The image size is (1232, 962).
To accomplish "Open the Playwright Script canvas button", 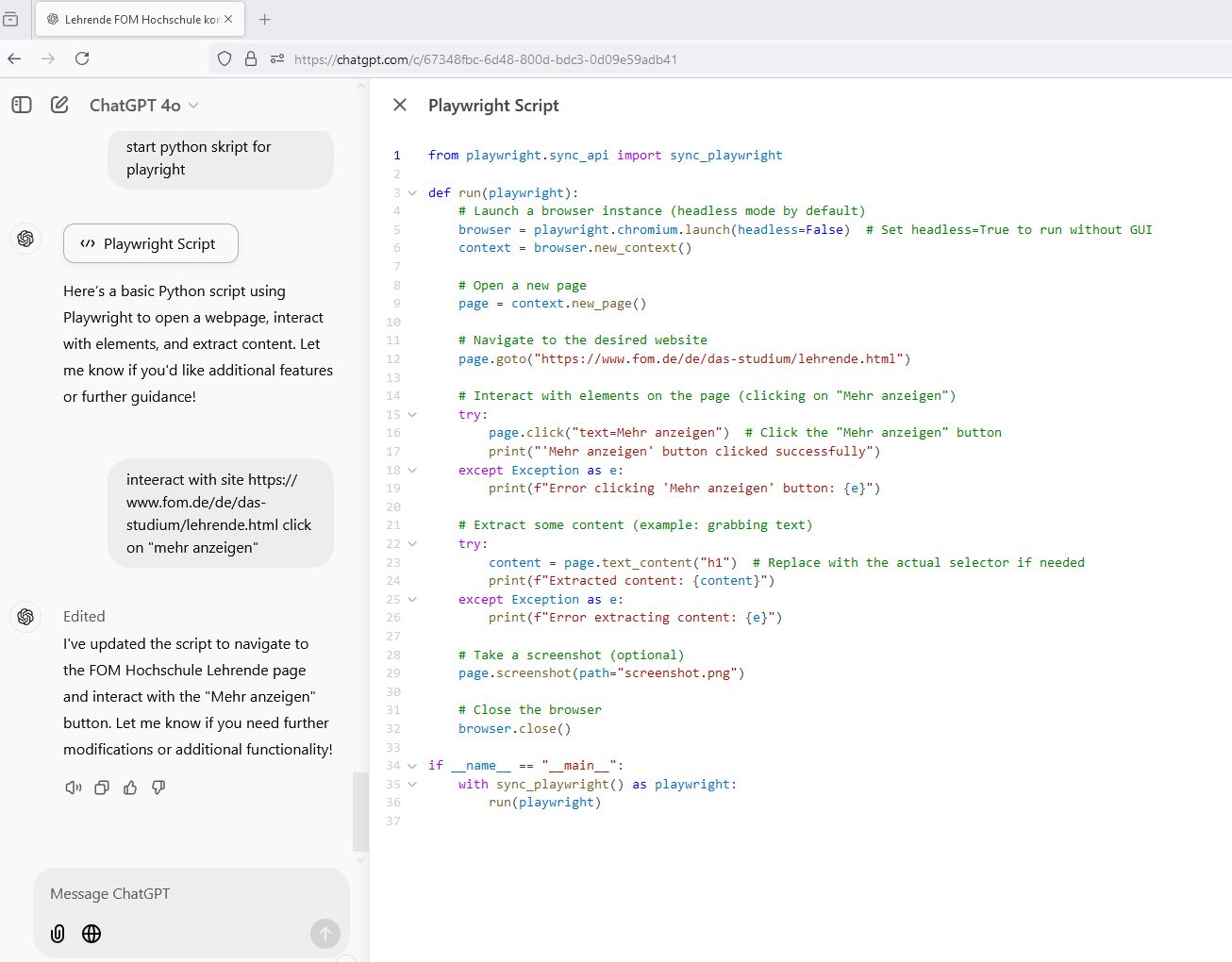I will tap(151, 243).
